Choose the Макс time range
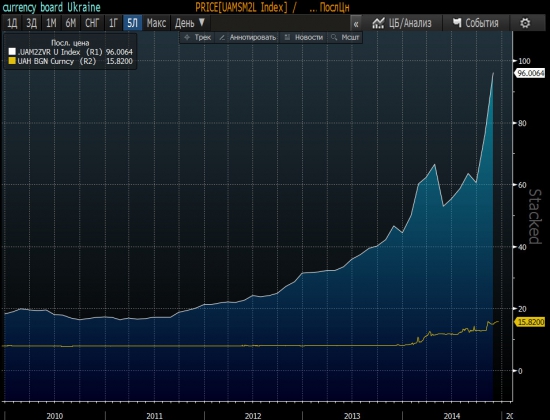 coord(156,23)
